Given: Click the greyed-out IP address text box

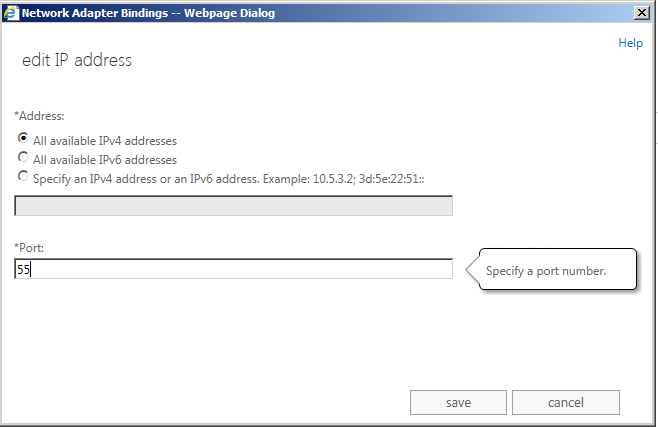Looking at the screenshot, I should [x=233, y=206].
